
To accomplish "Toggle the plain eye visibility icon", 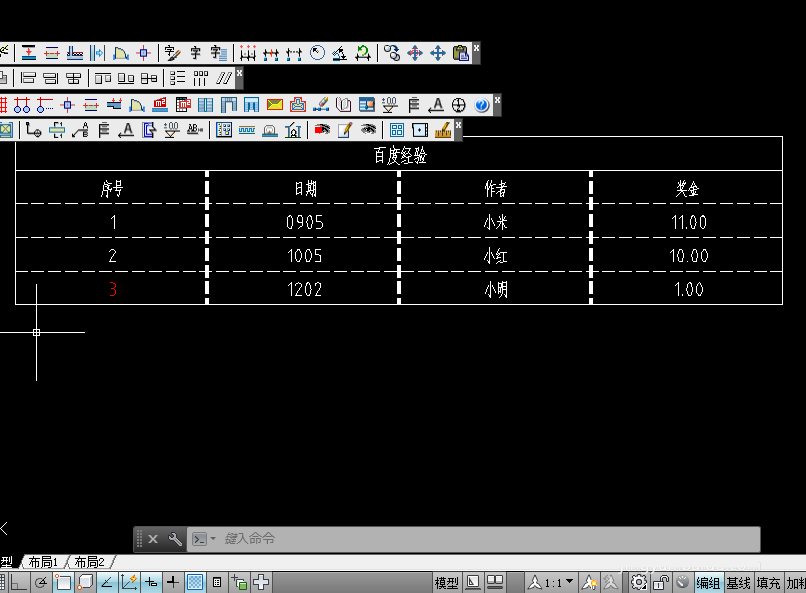I will point(368,130).
